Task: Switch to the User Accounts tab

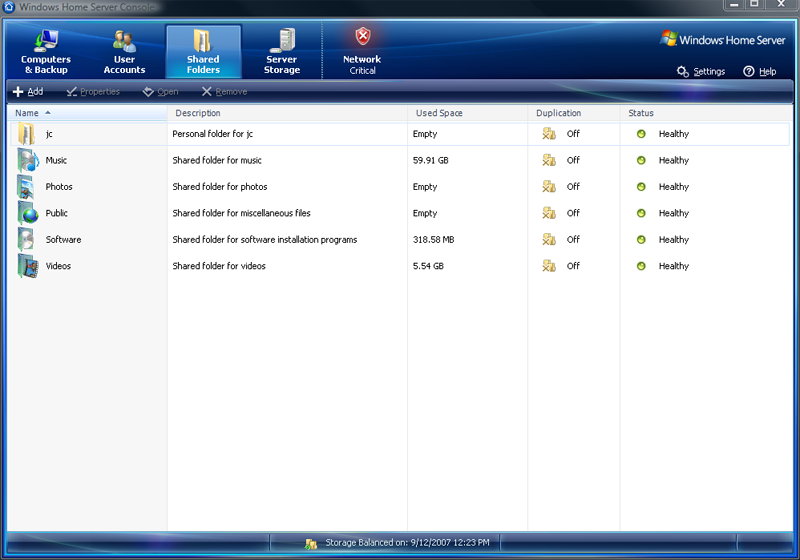Action: [124, 52]
